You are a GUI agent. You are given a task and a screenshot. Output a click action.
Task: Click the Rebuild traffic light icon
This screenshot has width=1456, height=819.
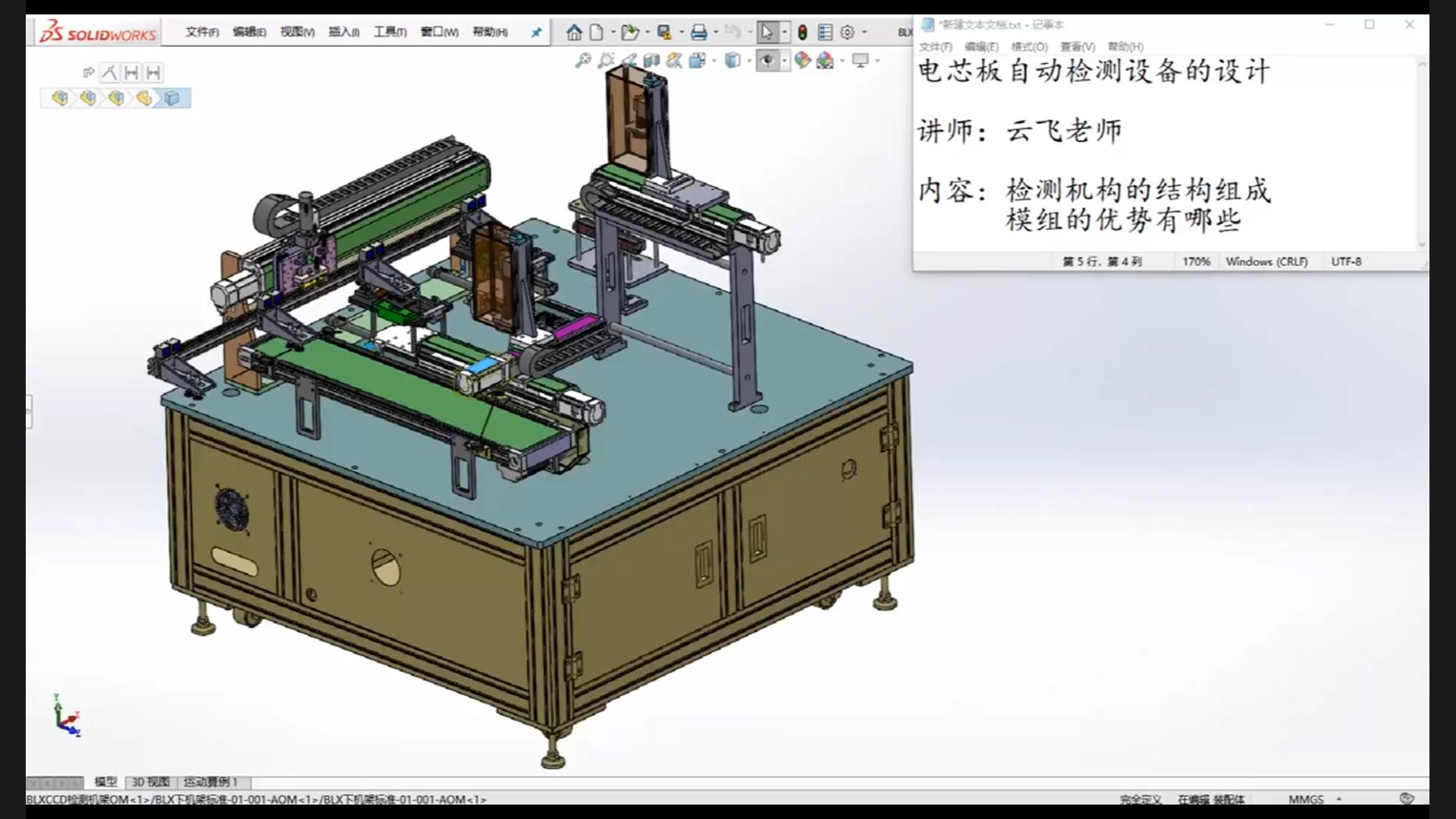pyautogui.click(x=802, y=32)
